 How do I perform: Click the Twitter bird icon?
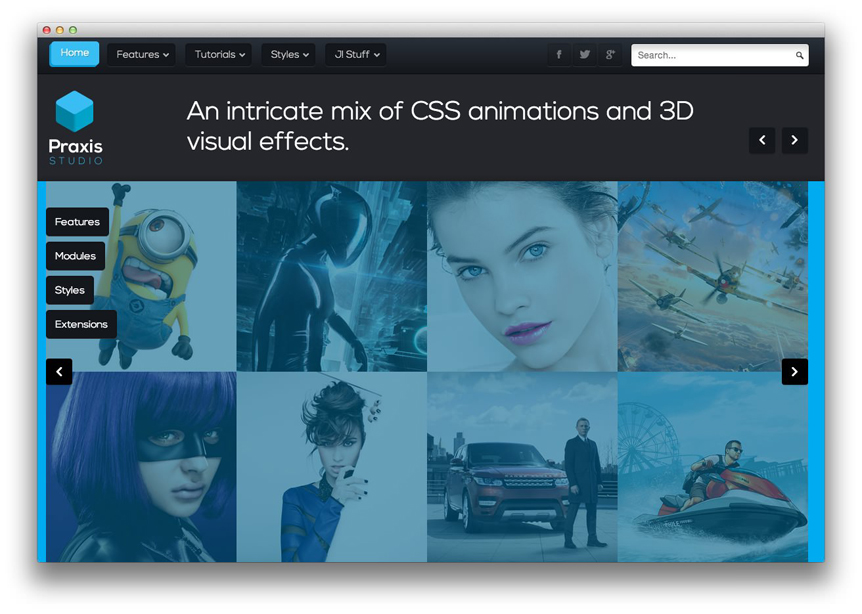[584, 55]
